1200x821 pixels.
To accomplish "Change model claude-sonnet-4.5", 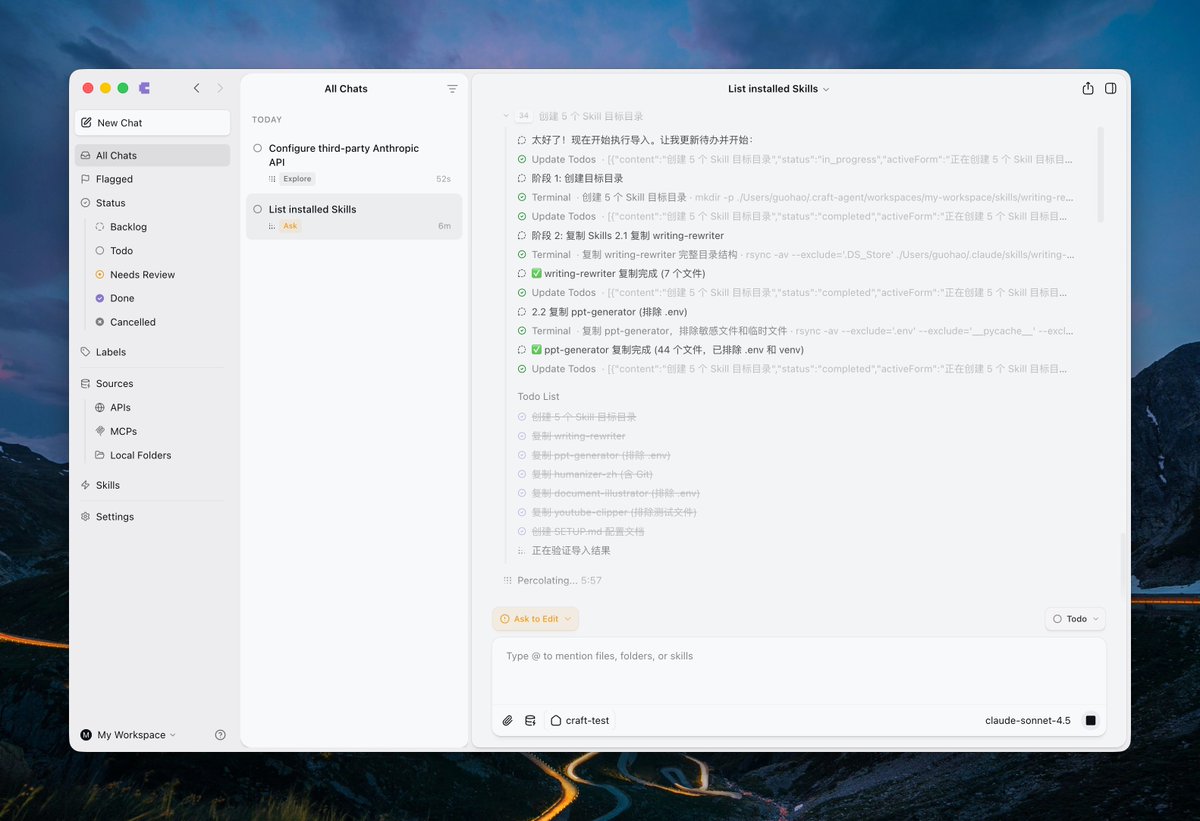I will (1028, 720).
